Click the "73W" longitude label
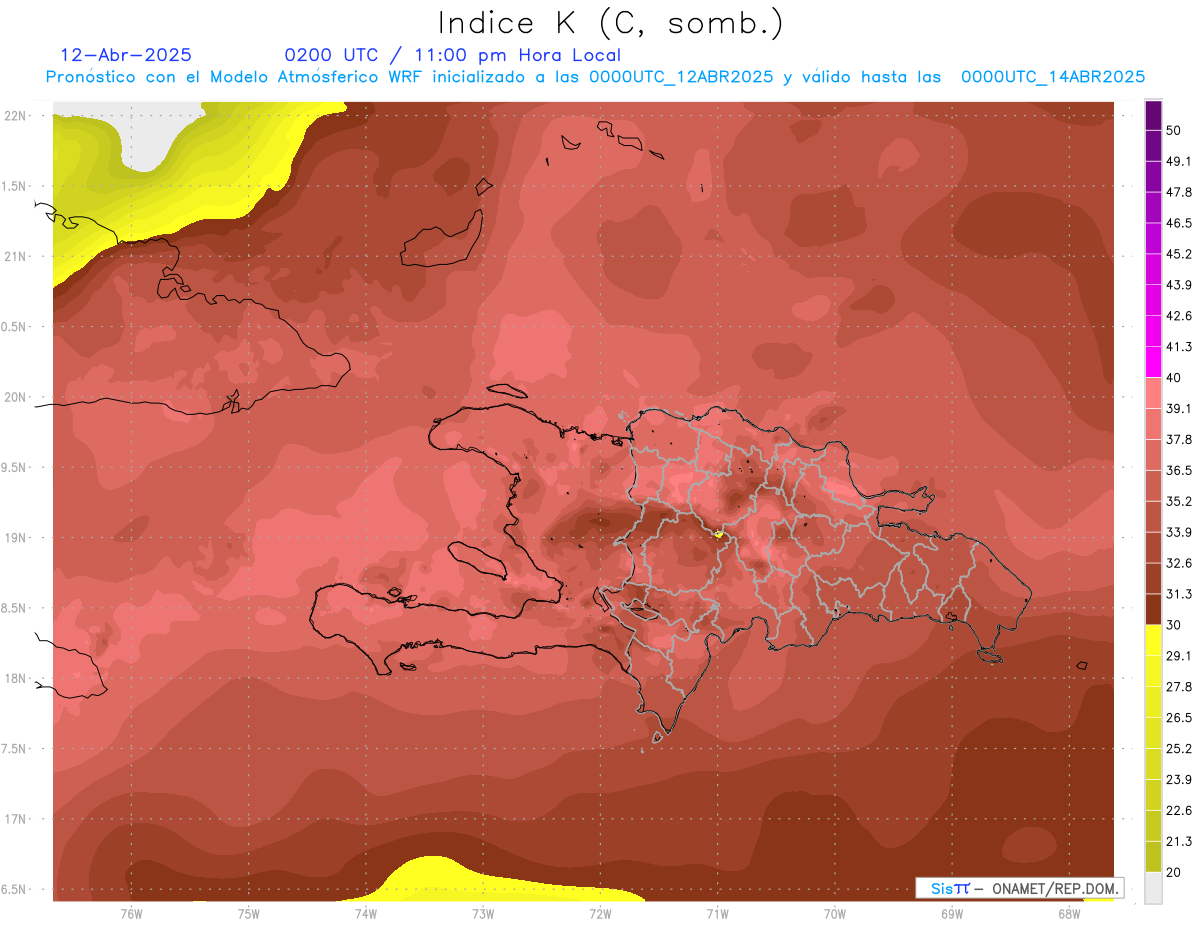Viewport: 1200px width, 927px height. tap(483, 913)
